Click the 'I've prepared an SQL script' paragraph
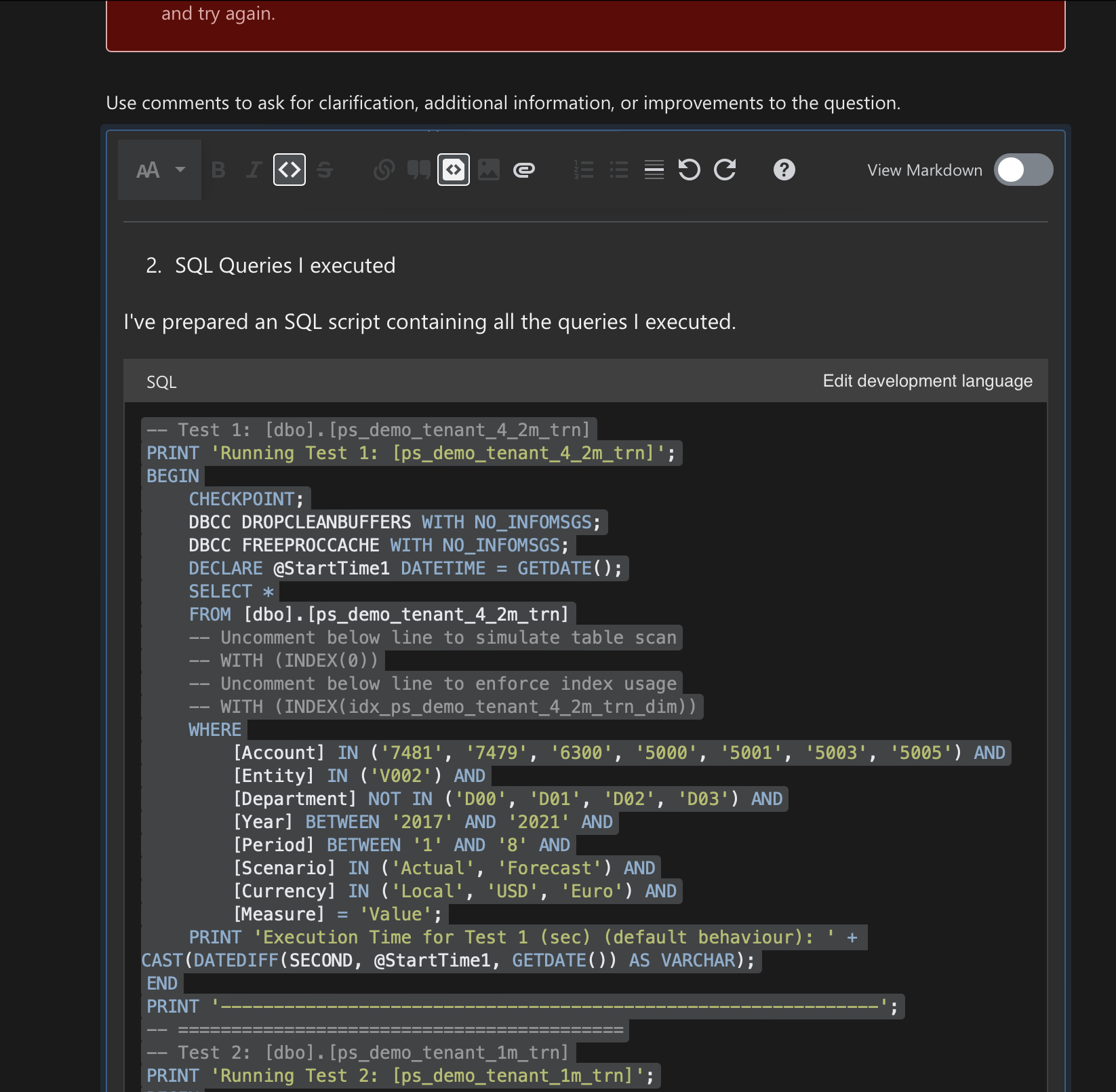 tap(430, 321)
